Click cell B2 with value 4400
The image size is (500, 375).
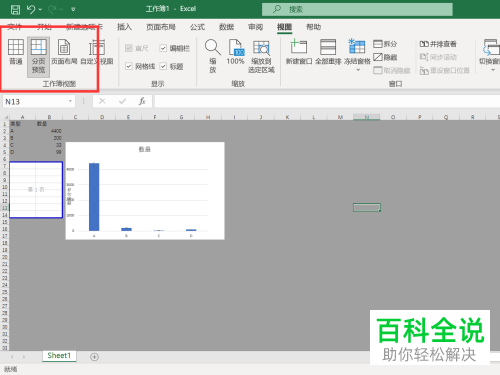point(49,131)
